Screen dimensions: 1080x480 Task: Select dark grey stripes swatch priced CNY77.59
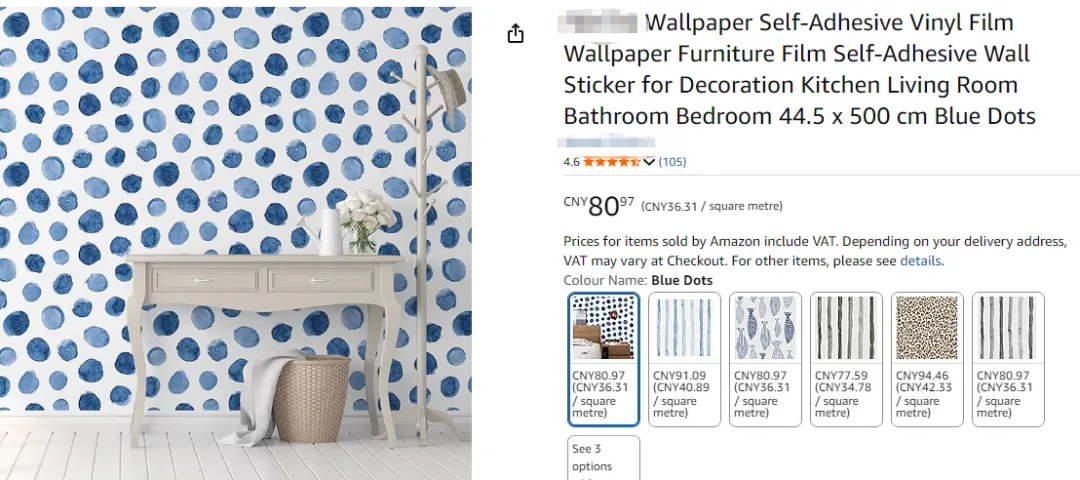coord(846,359)
